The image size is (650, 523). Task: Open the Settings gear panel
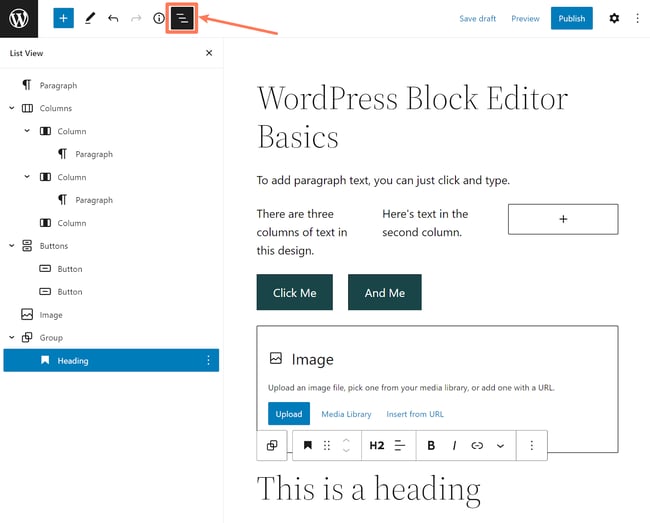(x=614, y=18)
